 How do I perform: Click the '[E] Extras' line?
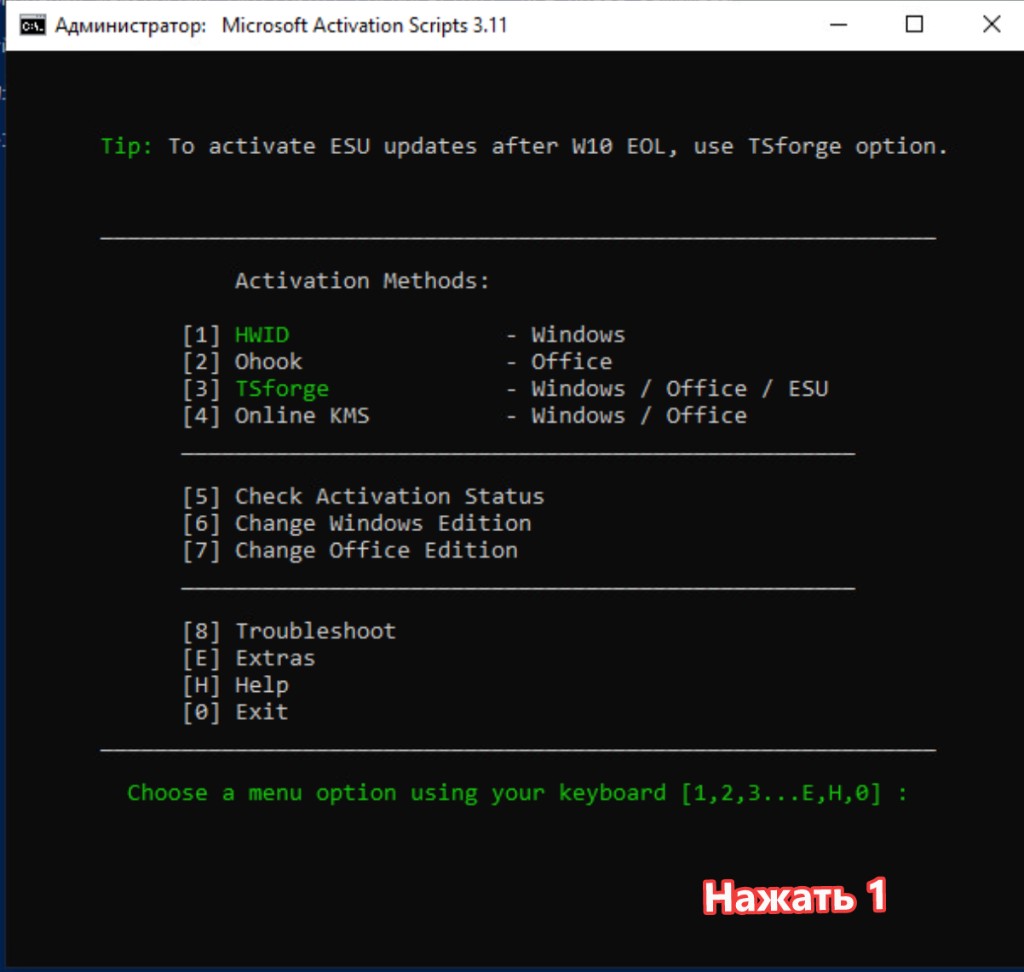[x=248, y=658]
